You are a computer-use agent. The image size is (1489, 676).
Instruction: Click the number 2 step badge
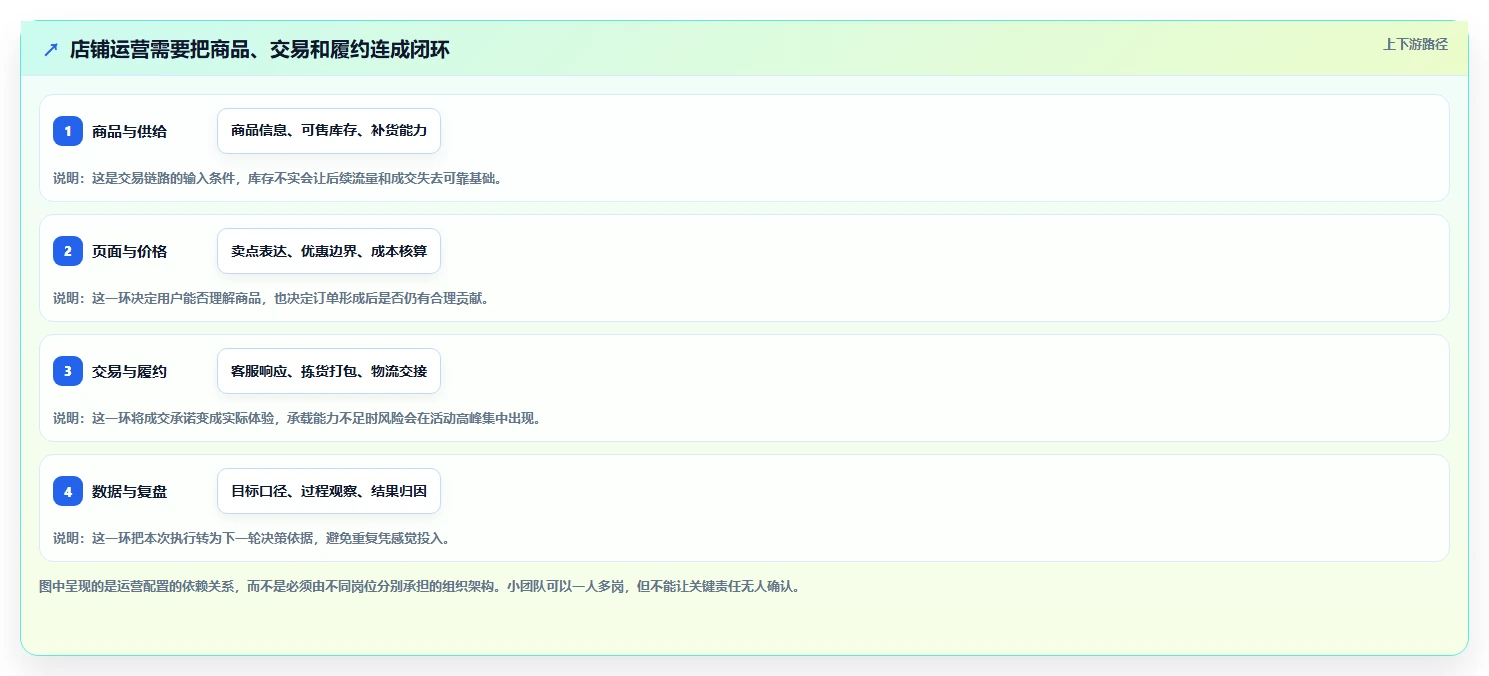68,251
